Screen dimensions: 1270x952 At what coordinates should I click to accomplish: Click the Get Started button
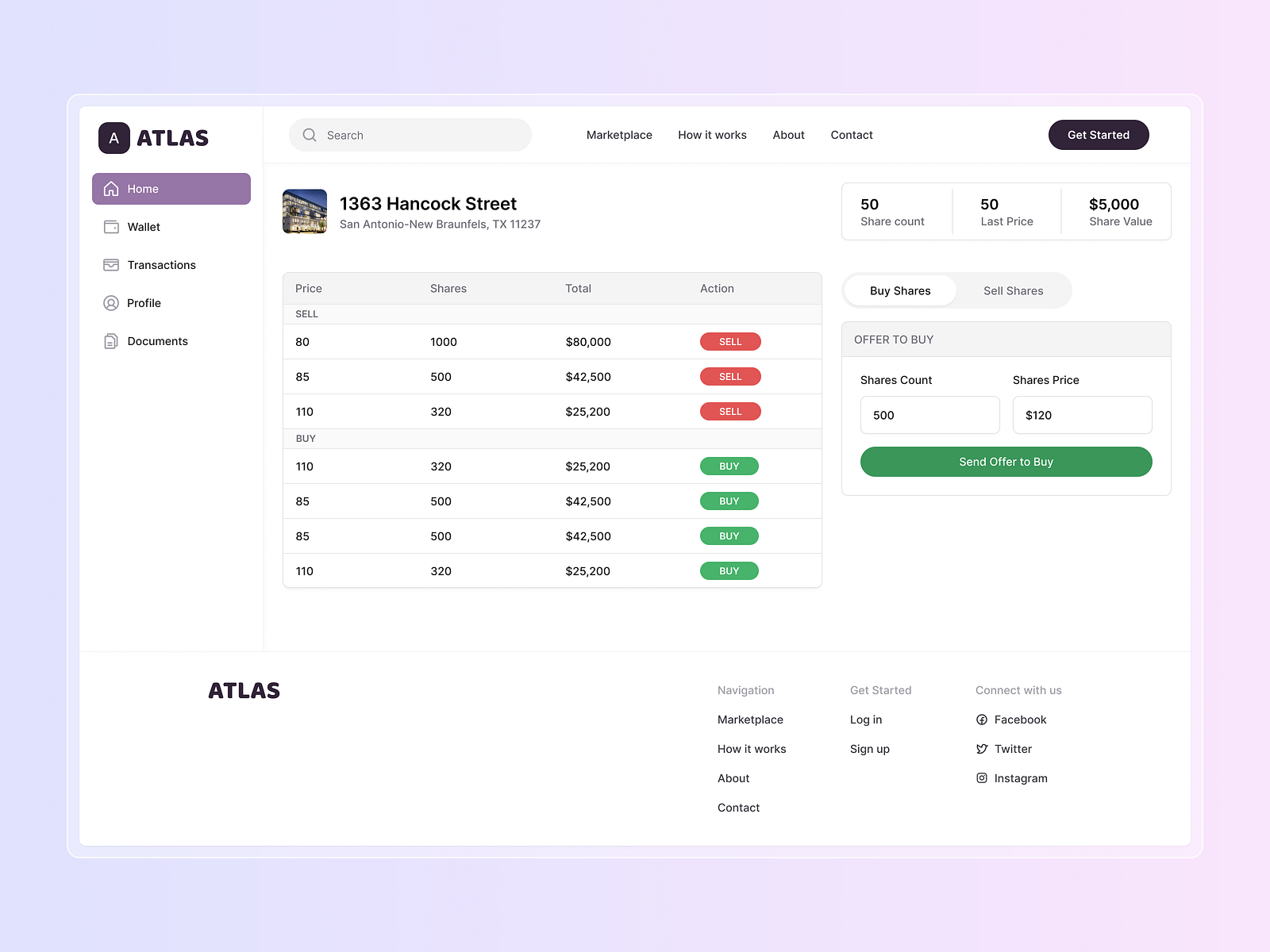tap(1099, 135)
